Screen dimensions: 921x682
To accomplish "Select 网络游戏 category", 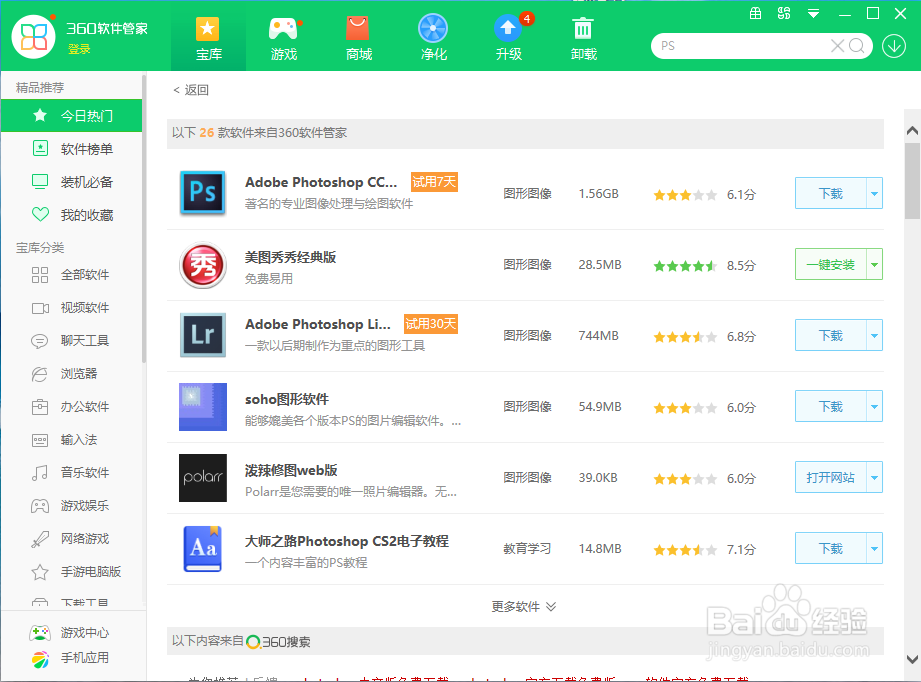I will [x=72, y=538].
